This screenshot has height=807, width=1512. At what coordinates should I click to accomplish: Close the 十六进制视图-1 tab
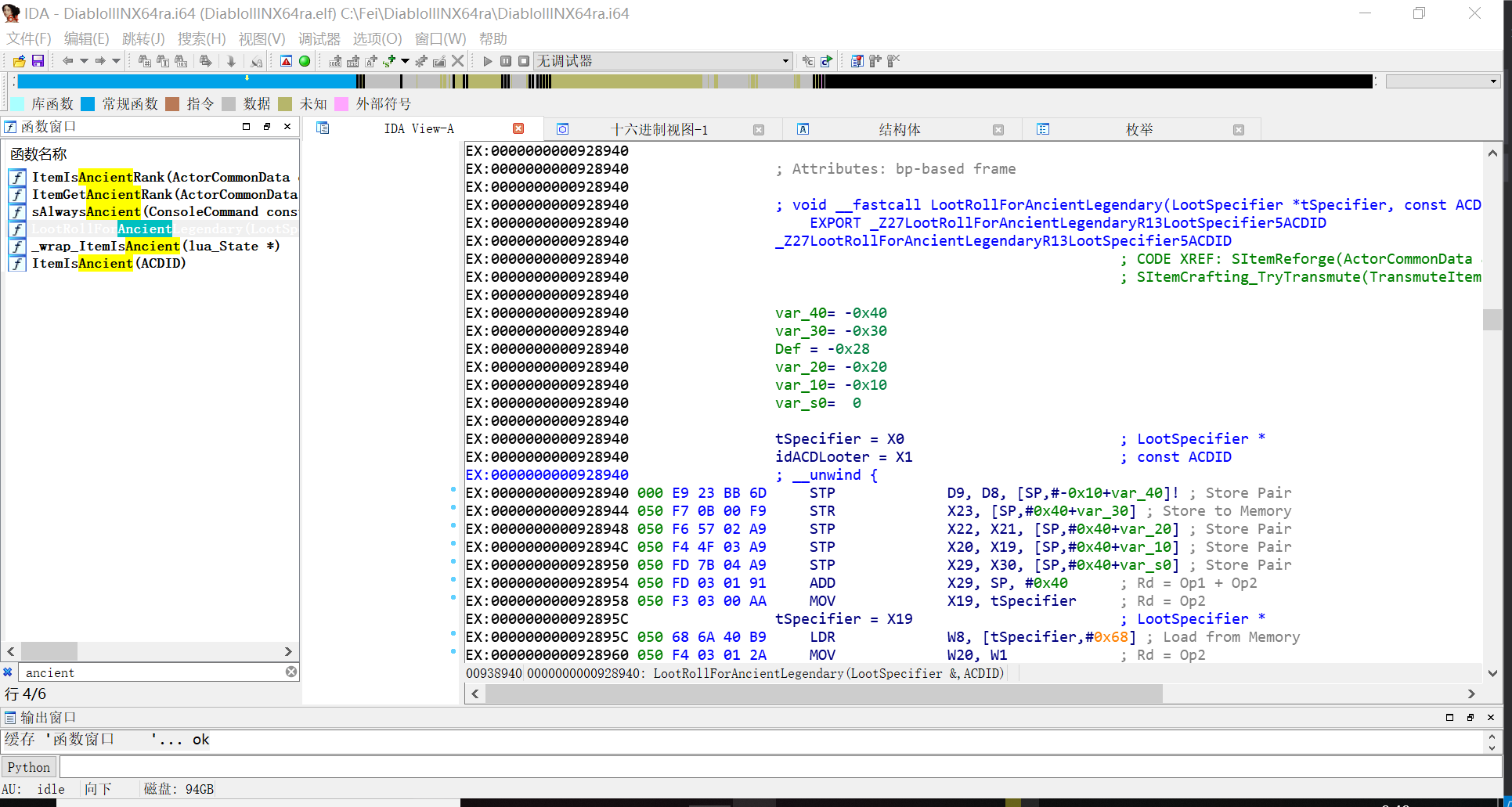coord(758,130)
